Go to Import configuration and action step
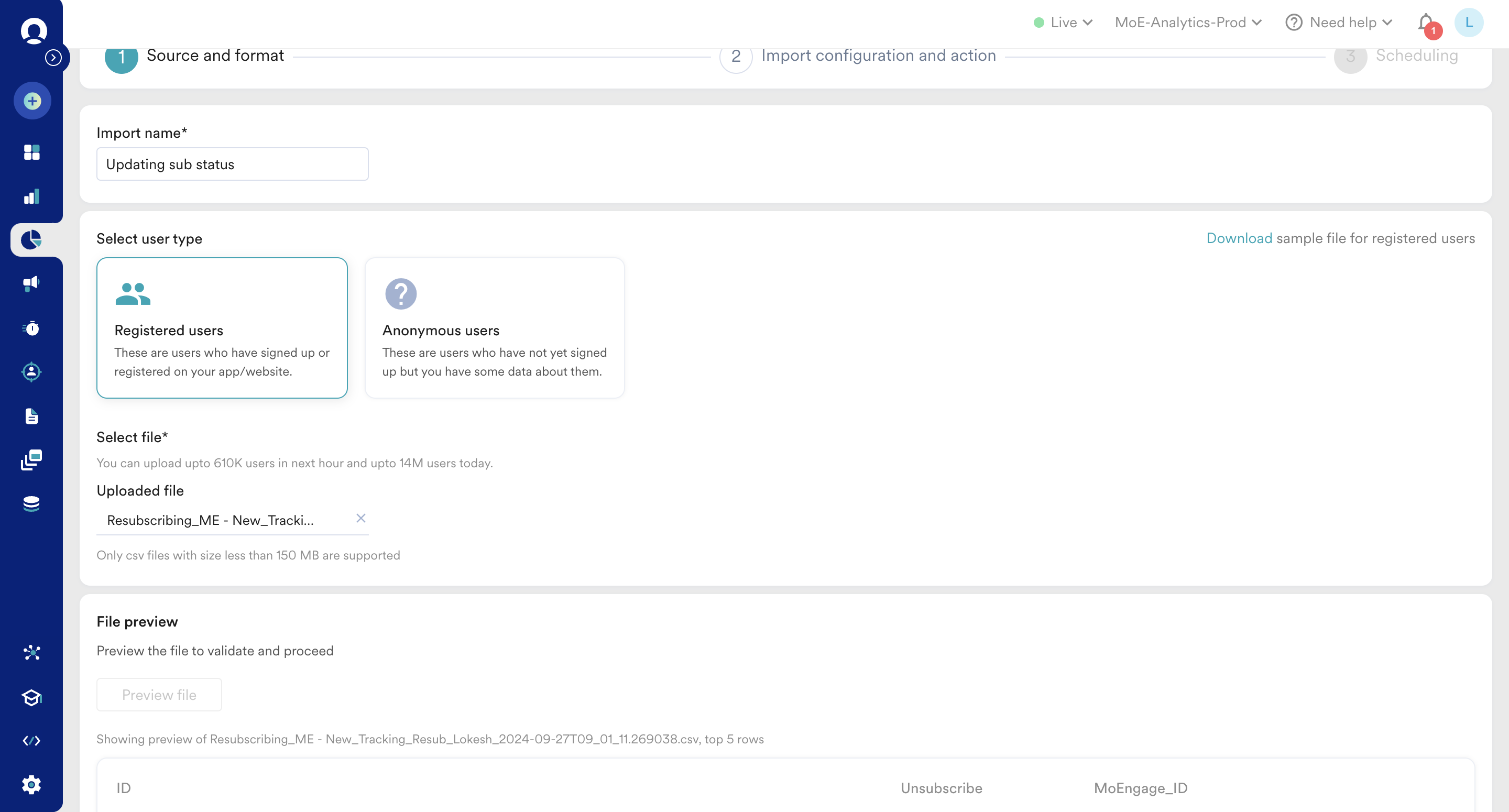The height and width of the screenshot is (812, 1509). (878, 56)
